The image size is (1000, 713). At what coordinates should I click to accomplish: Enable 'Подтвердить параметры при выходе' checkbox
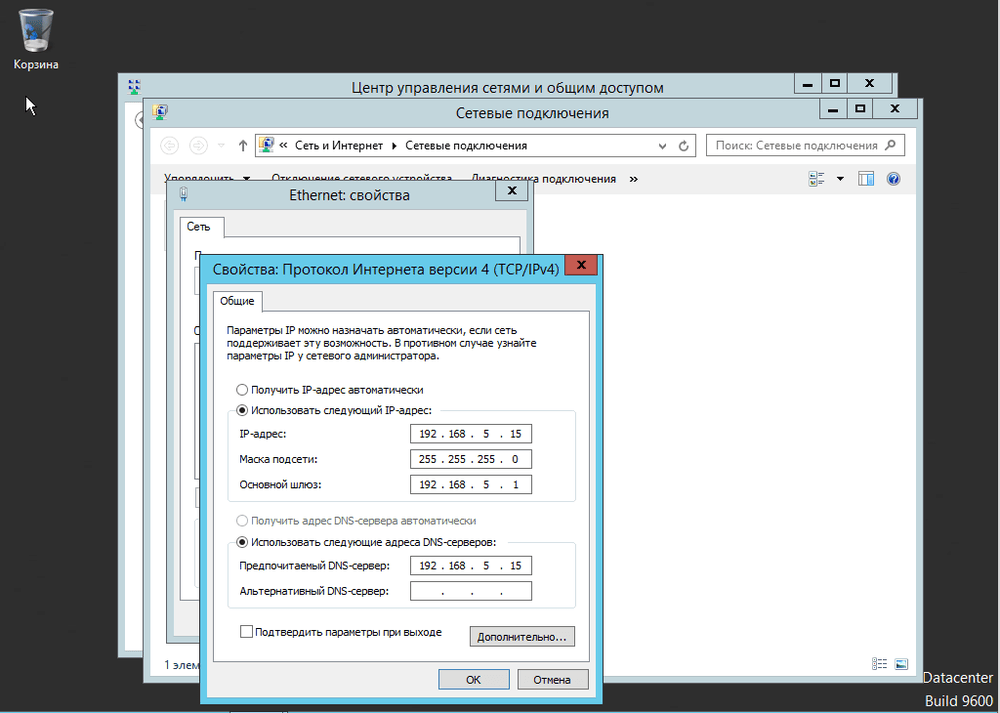pos(246,632)
